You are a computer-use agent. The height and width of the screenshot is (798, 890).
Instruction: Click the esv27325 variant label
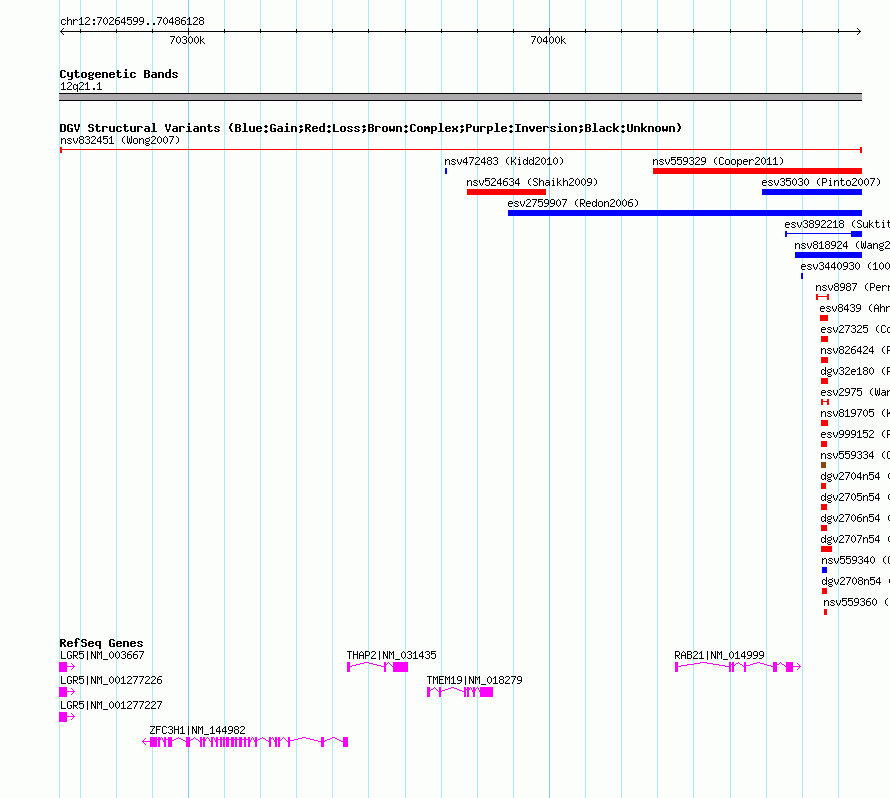point(855,329)
